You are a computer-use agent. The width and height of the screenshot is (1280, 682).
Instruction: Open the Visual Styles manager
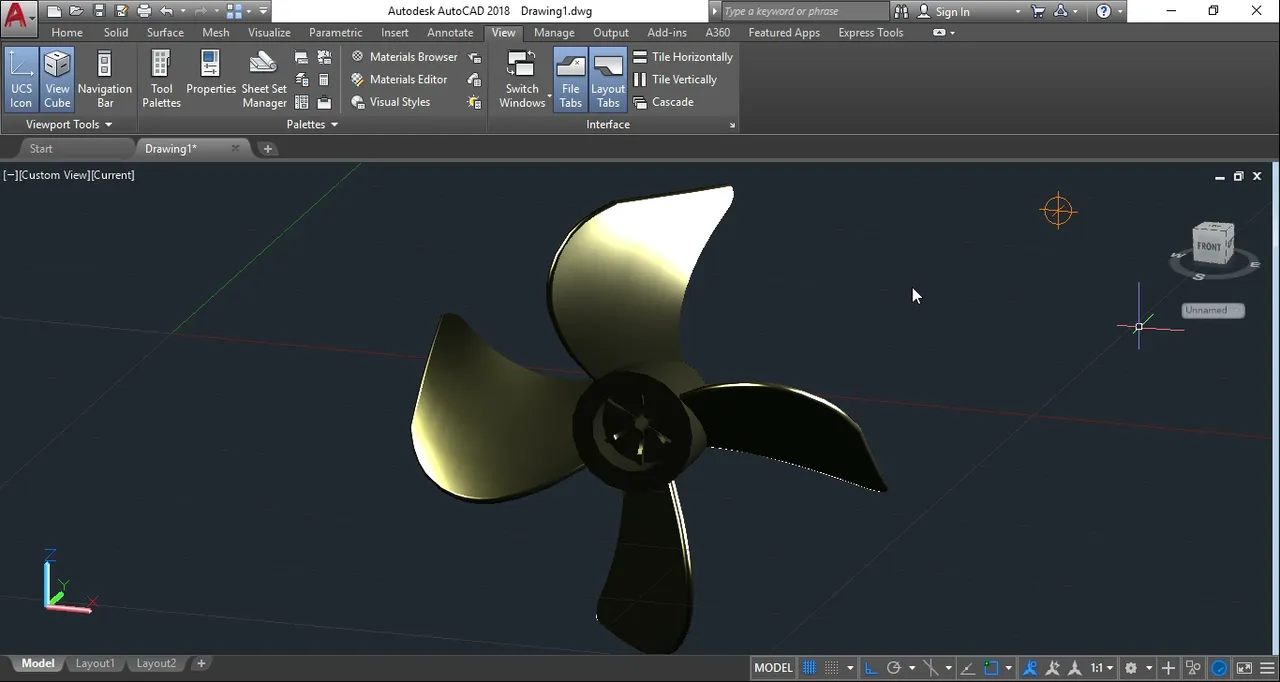390,102
